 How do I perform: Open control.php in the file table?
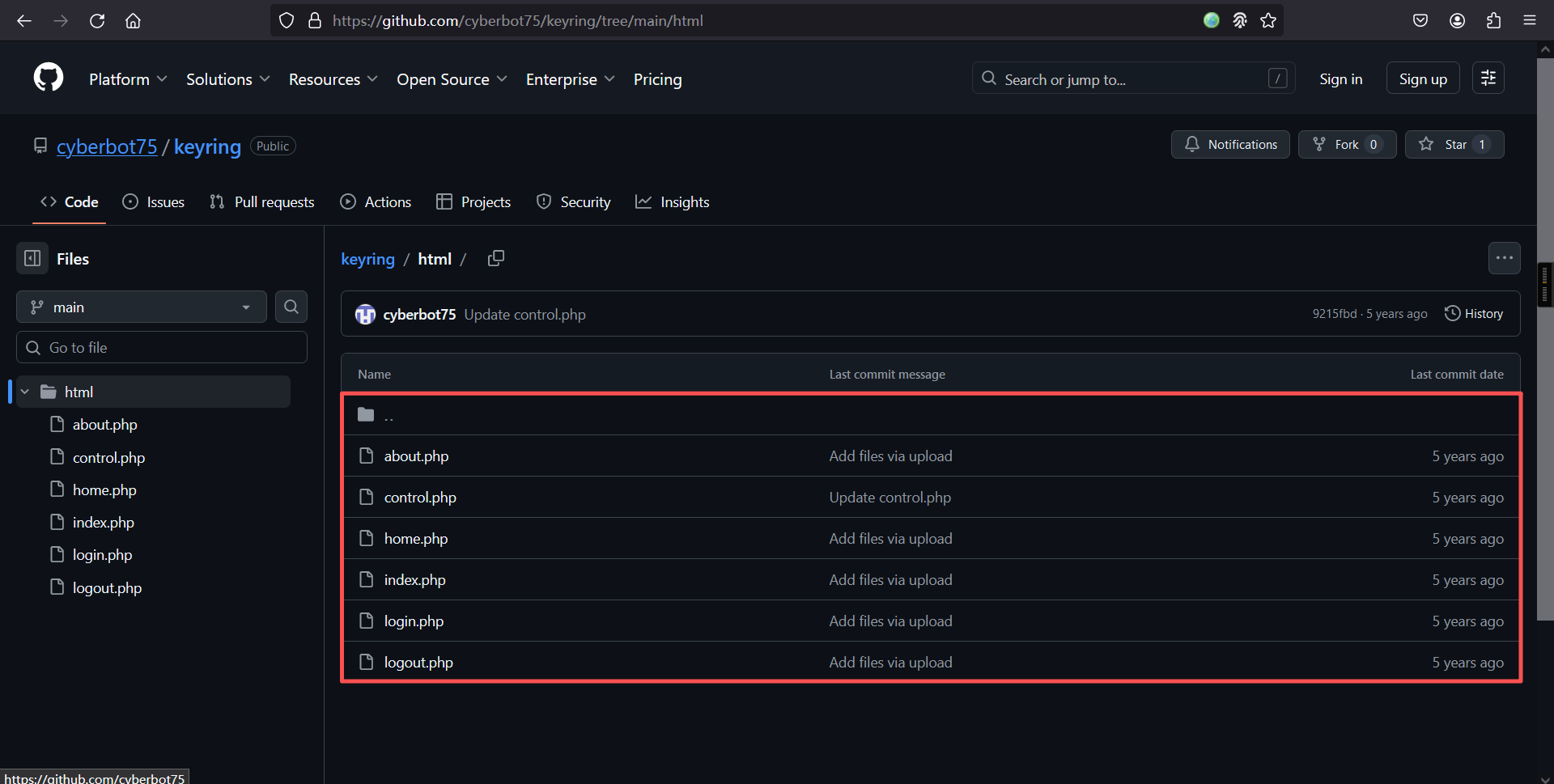(x=420, y=498)
